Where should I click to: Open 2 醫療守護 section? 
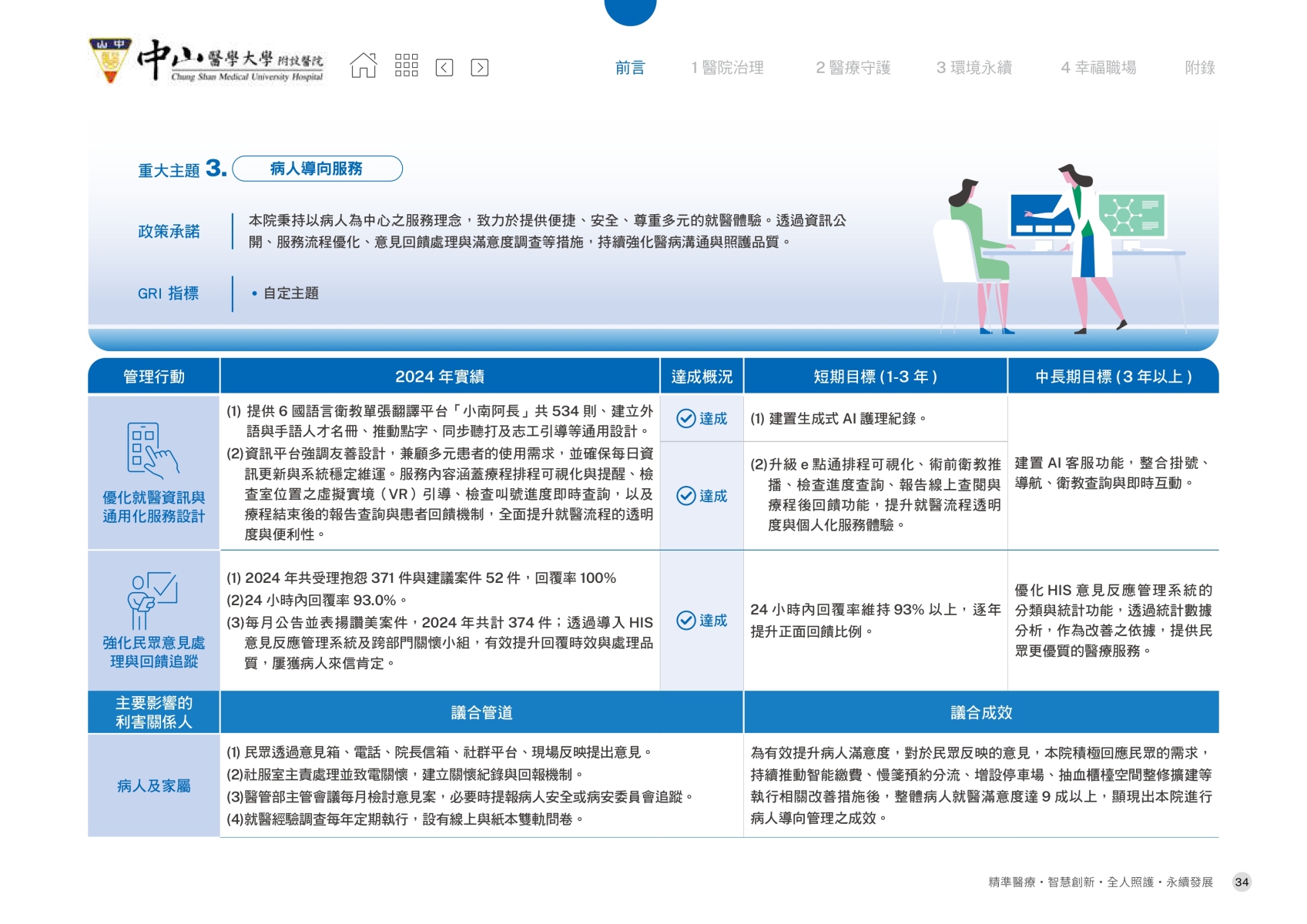tap(853, 68)
